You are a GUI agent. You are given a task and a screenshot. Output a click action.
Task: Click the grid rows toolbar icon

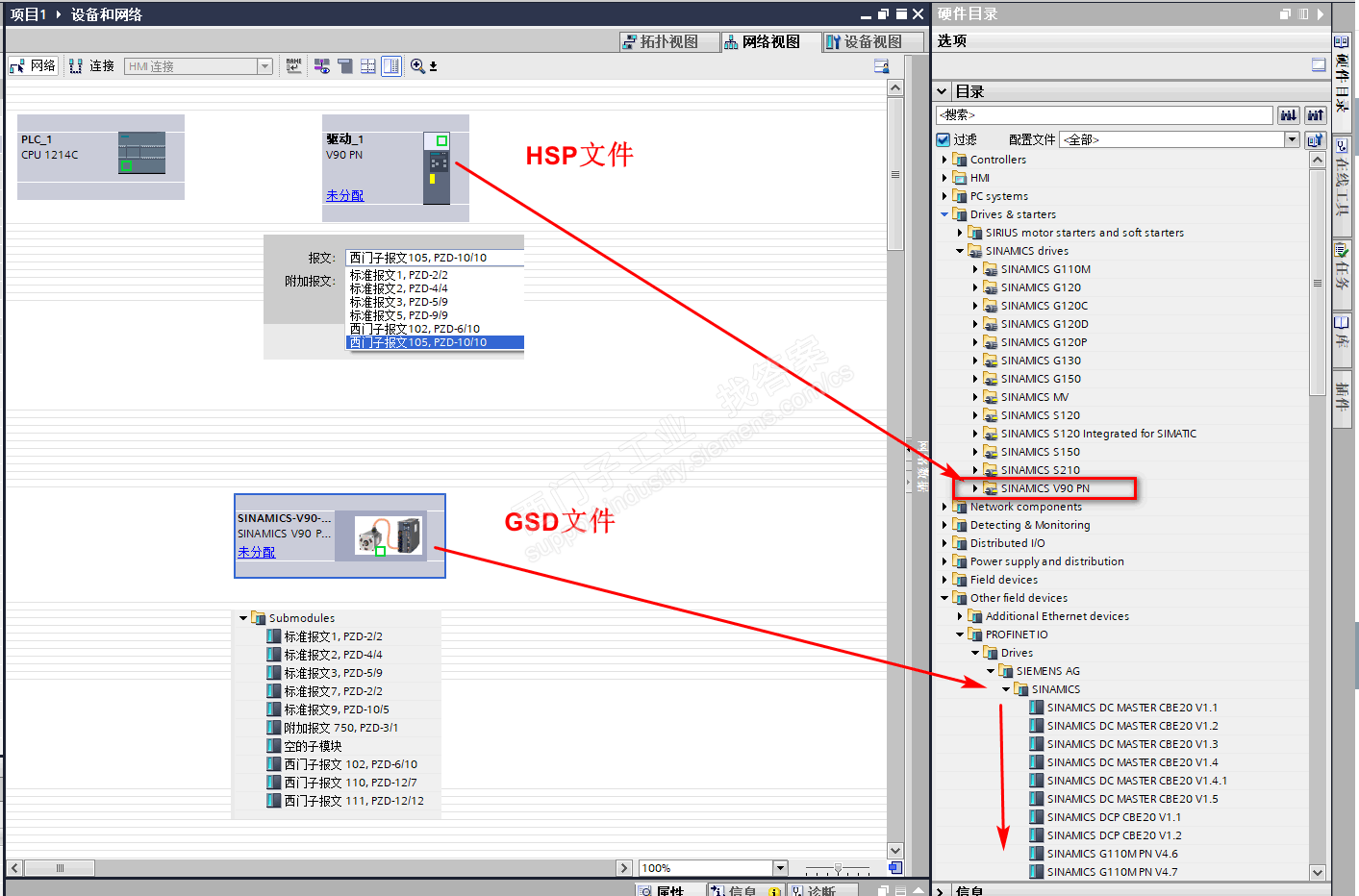(x=368, y=66)
